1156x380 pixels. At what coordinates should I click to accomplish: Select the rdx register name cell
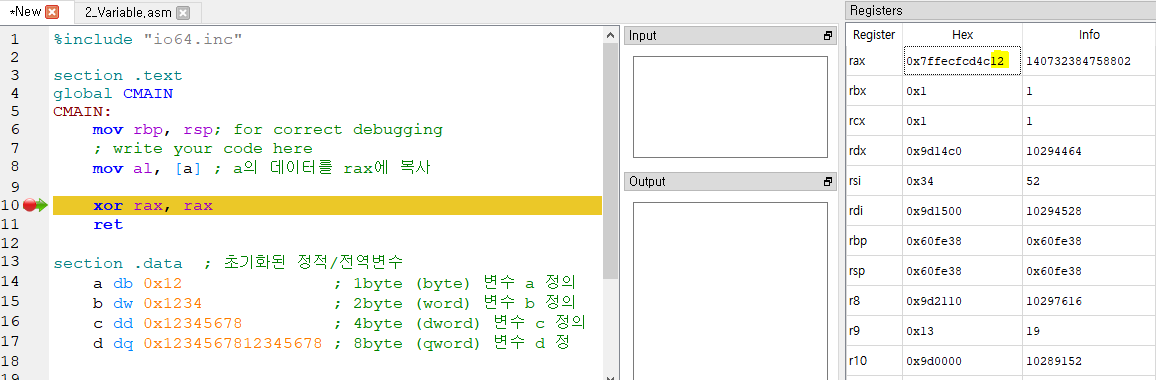(x=874, y=151)
